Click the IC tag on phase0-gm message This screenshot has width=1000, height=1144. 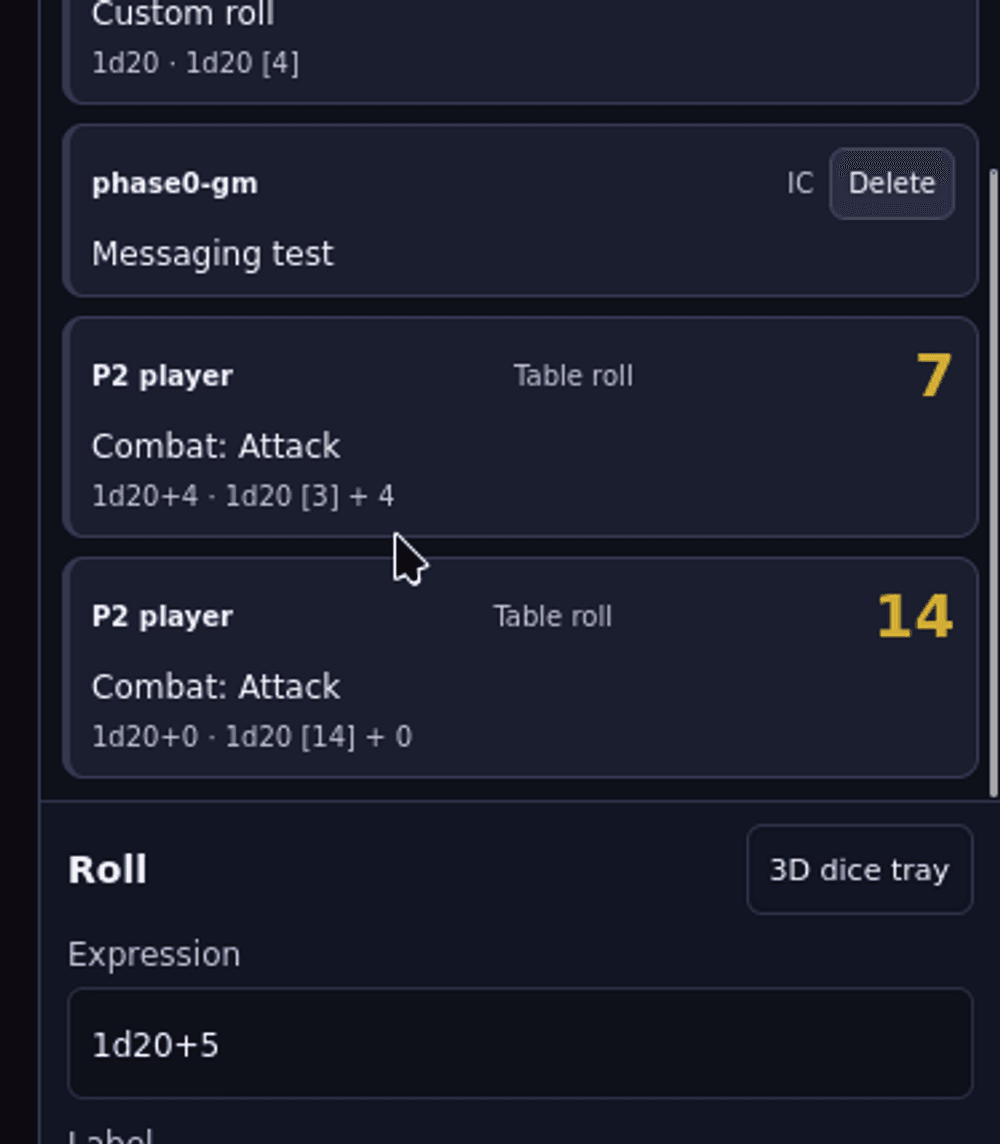pyautogui.click(x=800, y=183)
